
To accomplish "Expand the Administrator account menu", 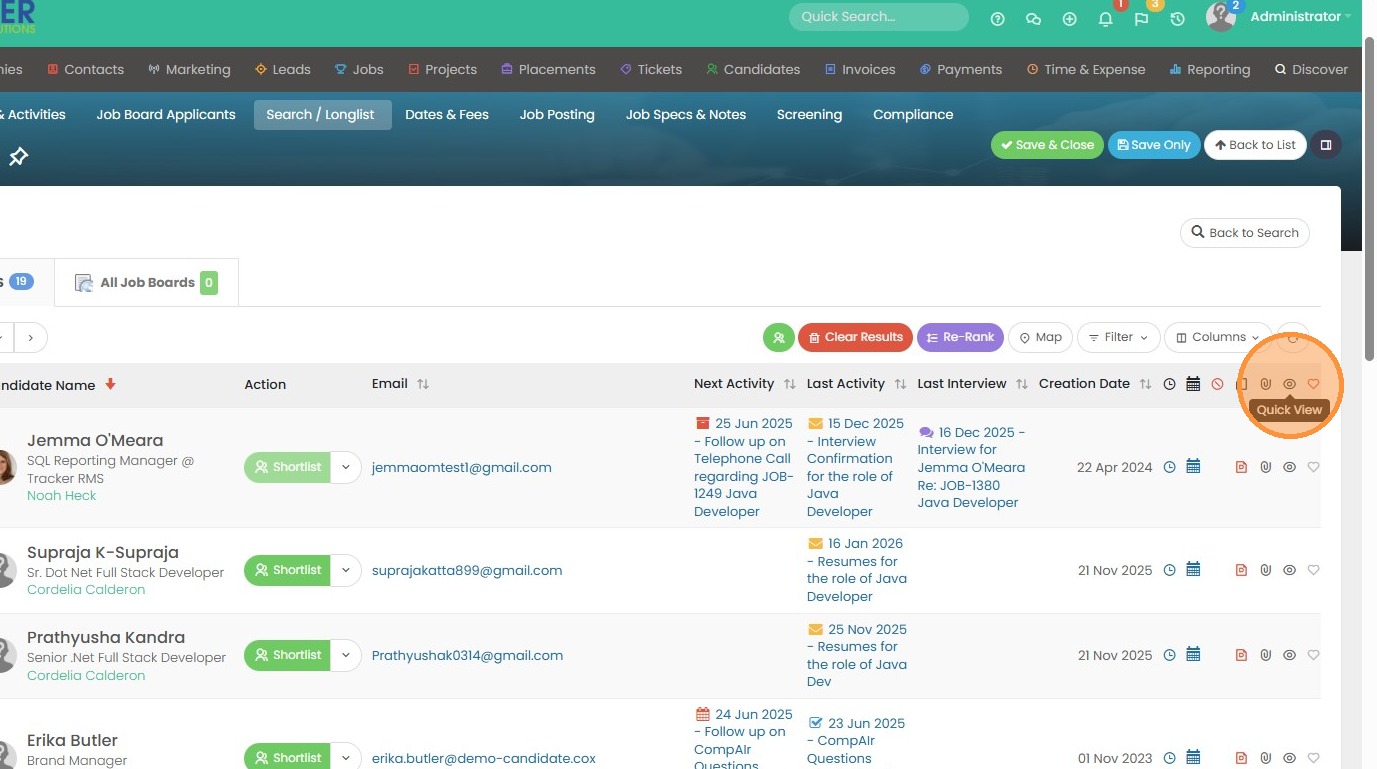I will 1300,16.
